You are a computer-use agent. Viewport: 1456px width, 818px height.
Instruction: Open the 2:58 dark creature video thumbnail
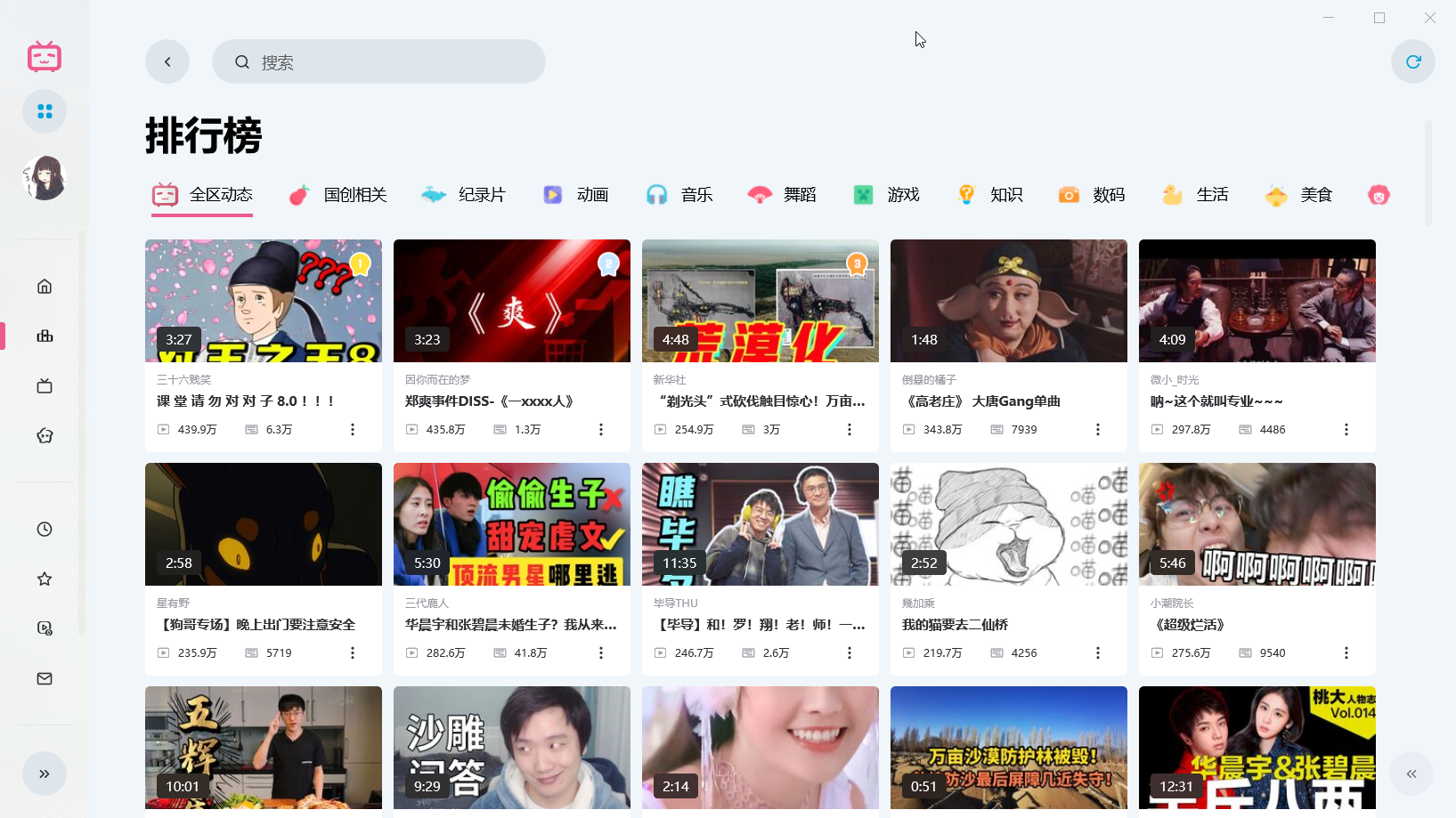(264, 524)
